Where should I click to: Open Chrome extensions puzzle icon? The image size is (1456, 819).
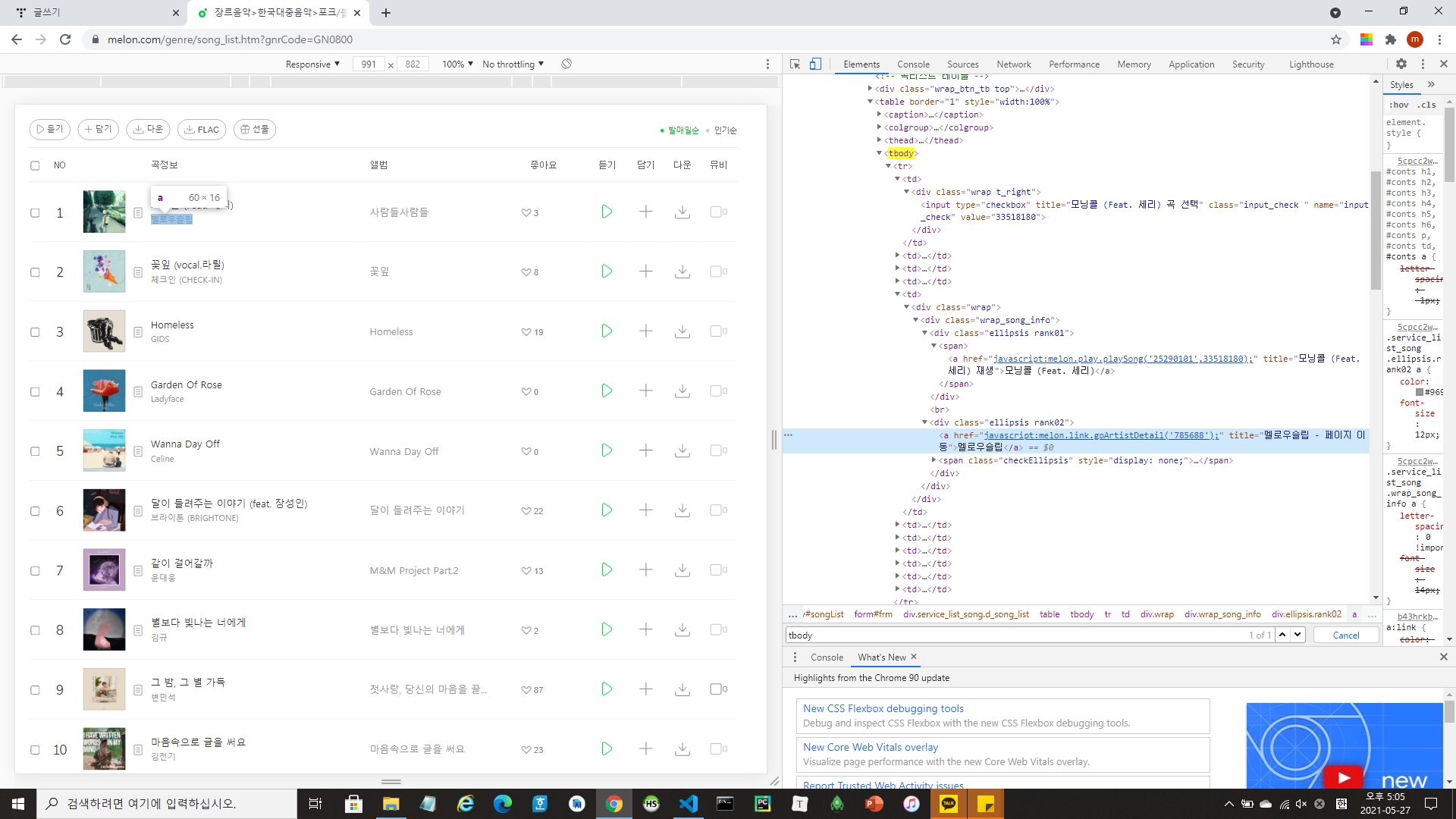tap(1391, 39)
